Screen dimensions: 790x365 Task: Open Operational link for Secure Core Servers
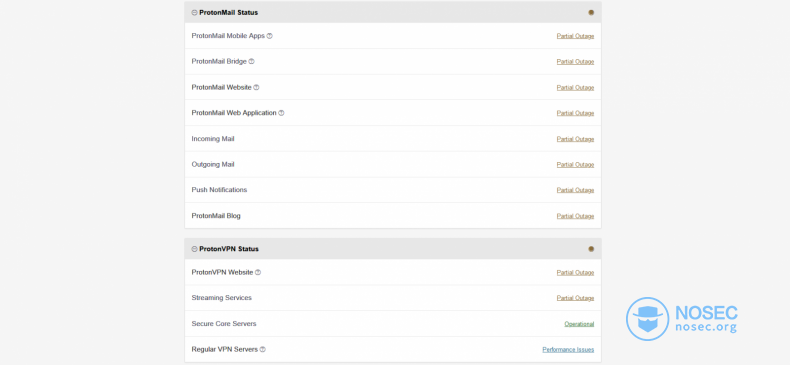pyautogui.click(x=579, y=324)
